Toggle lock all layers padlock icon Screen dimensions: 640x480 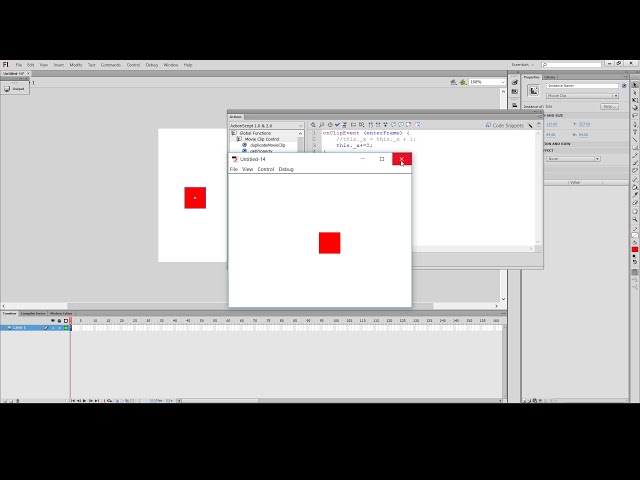(59, 321)
